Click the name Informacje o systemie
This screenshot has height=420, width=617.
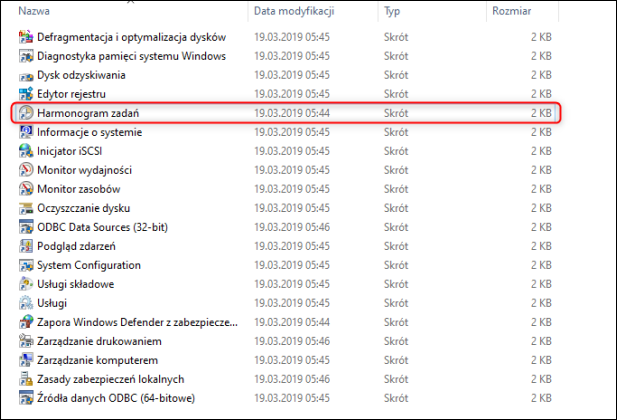click(x=89, y=132)
